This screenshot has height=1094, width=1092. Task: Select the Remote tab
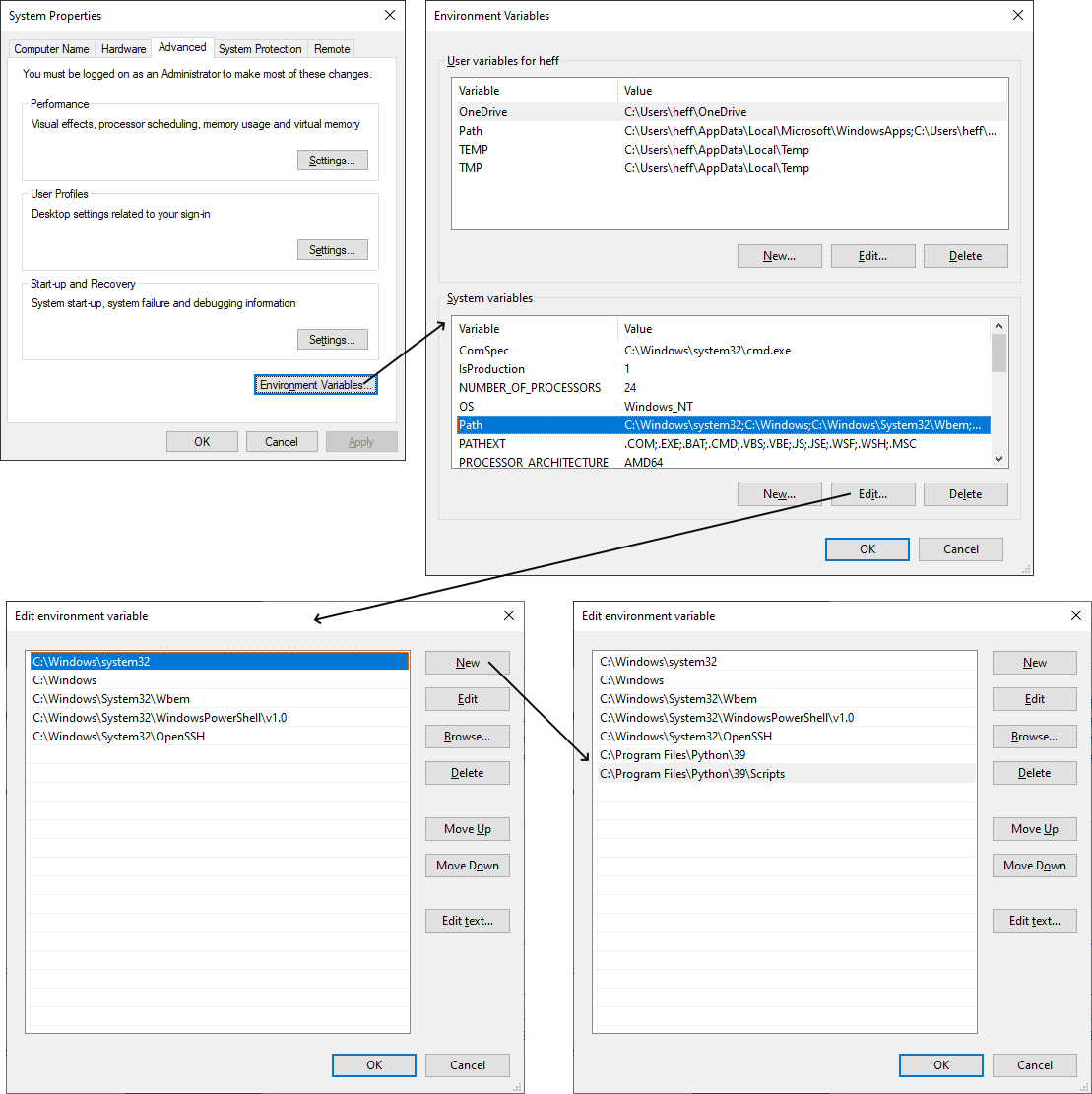tap(332, 49)
